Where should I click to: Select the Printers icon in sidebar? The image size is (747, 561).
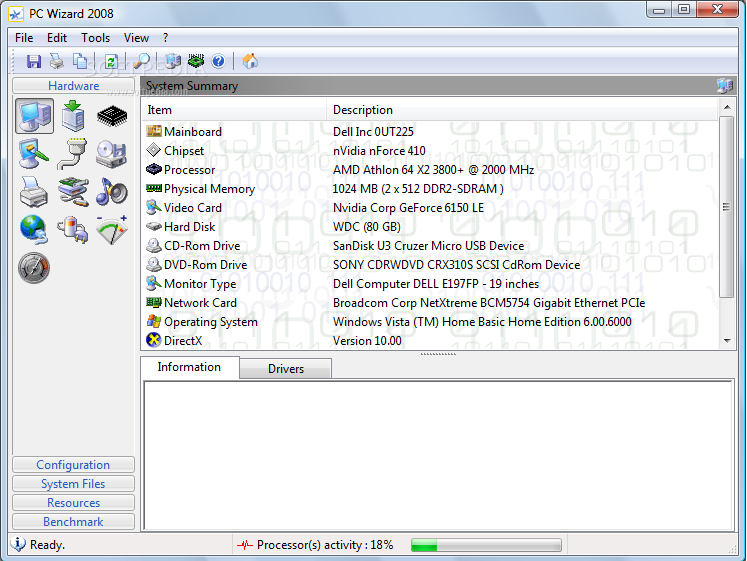pos(34,191)
